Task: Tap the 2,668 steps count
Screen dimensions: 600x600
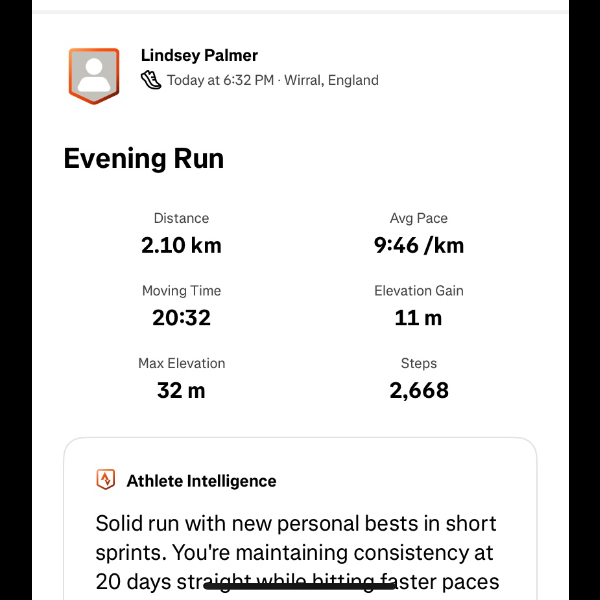Action: 419,390
